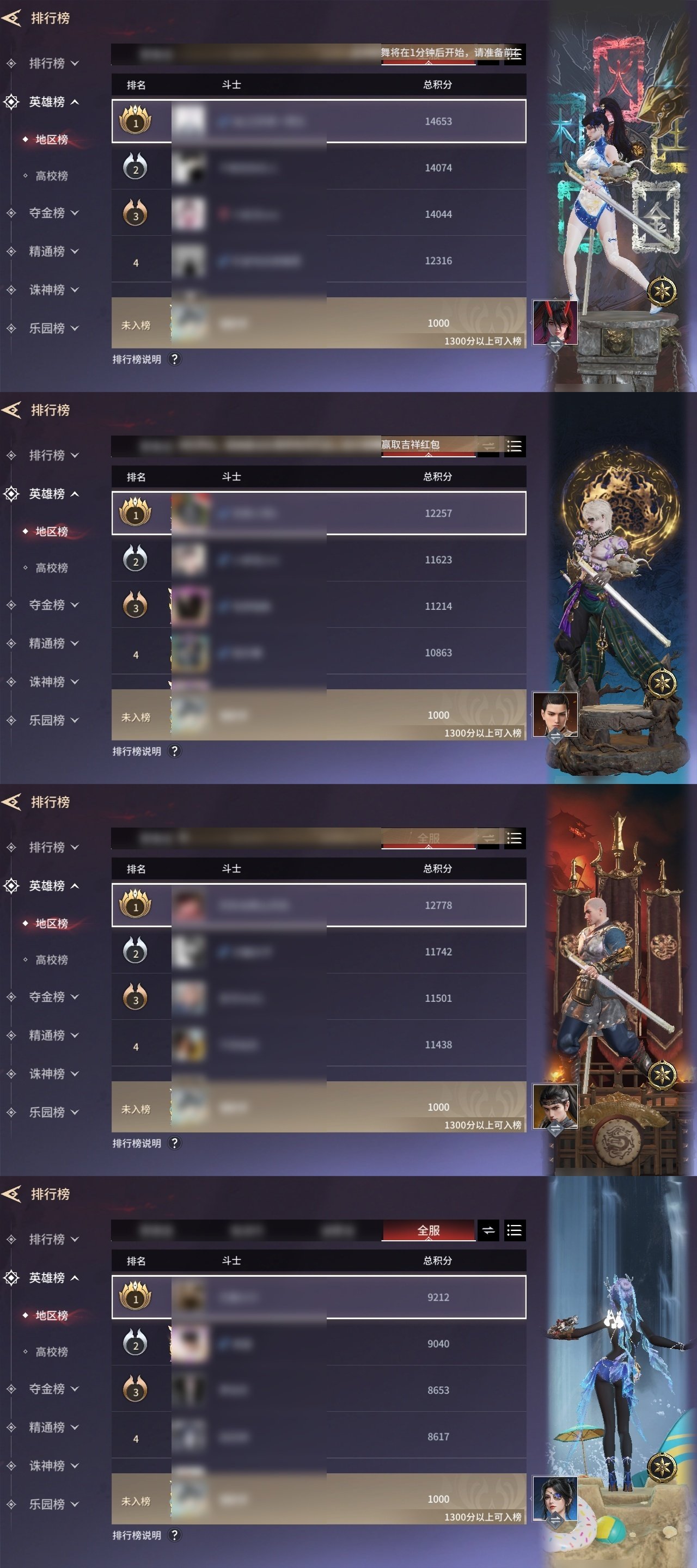
Task: Click the 斗士 column header above score 9212
Action: tap(231, 1260)
